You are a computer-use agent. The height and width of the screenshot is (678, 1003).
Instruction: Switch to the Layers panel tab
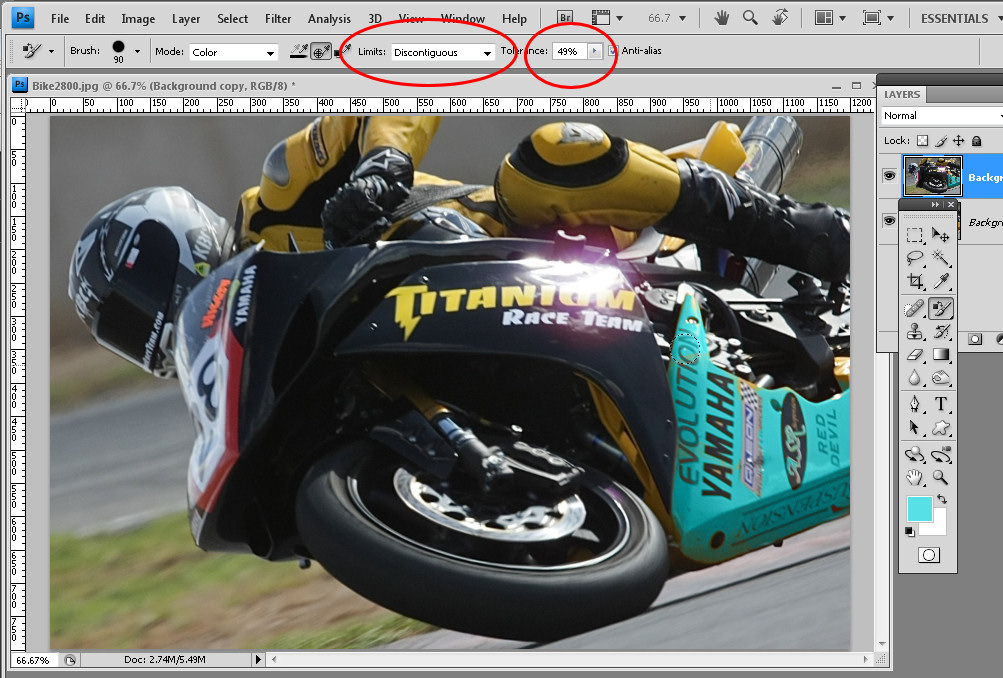tap(902, 95)
